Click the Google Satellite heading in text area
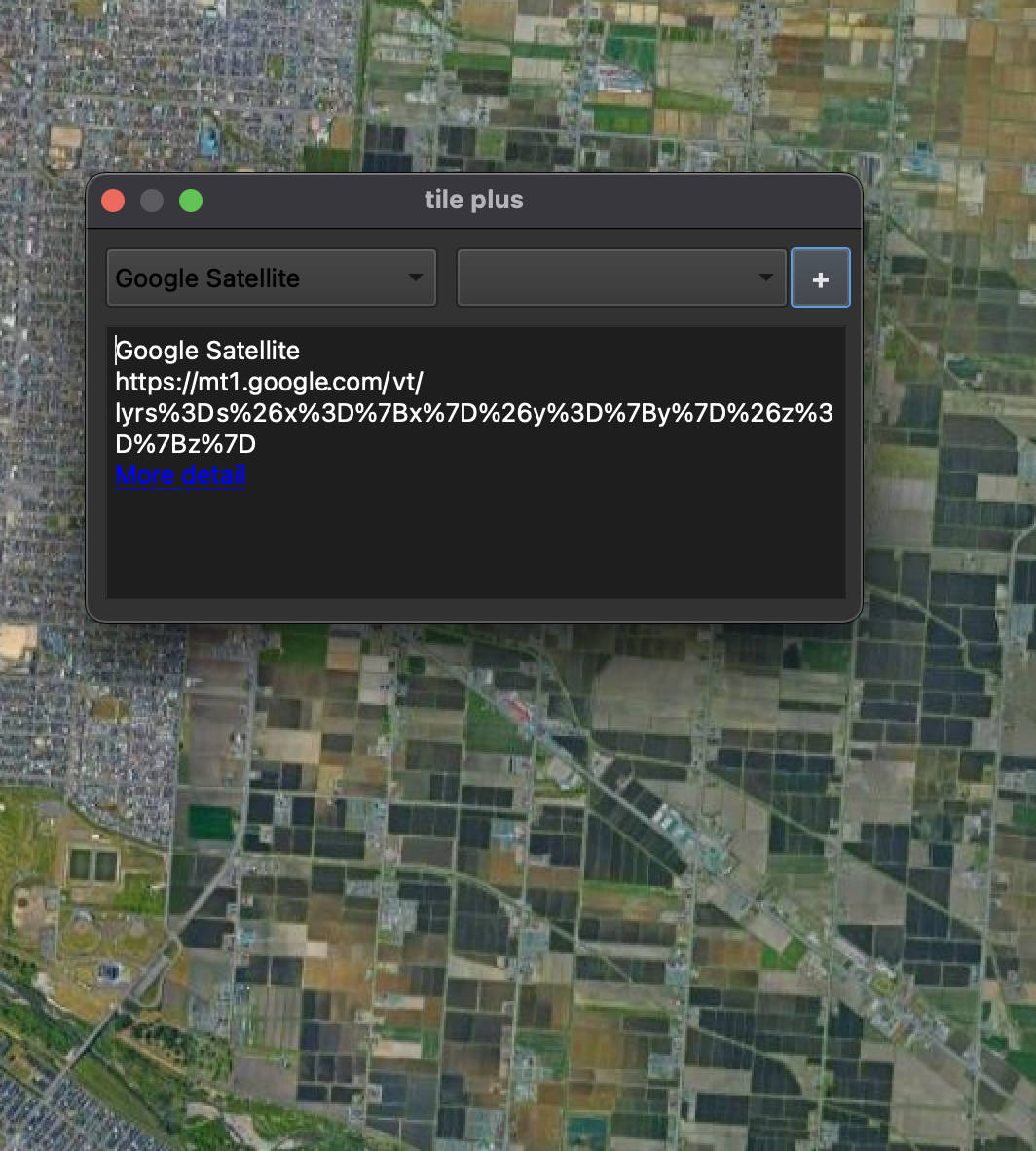This screenshot has width=1036, height=1151. coord(208,351)
